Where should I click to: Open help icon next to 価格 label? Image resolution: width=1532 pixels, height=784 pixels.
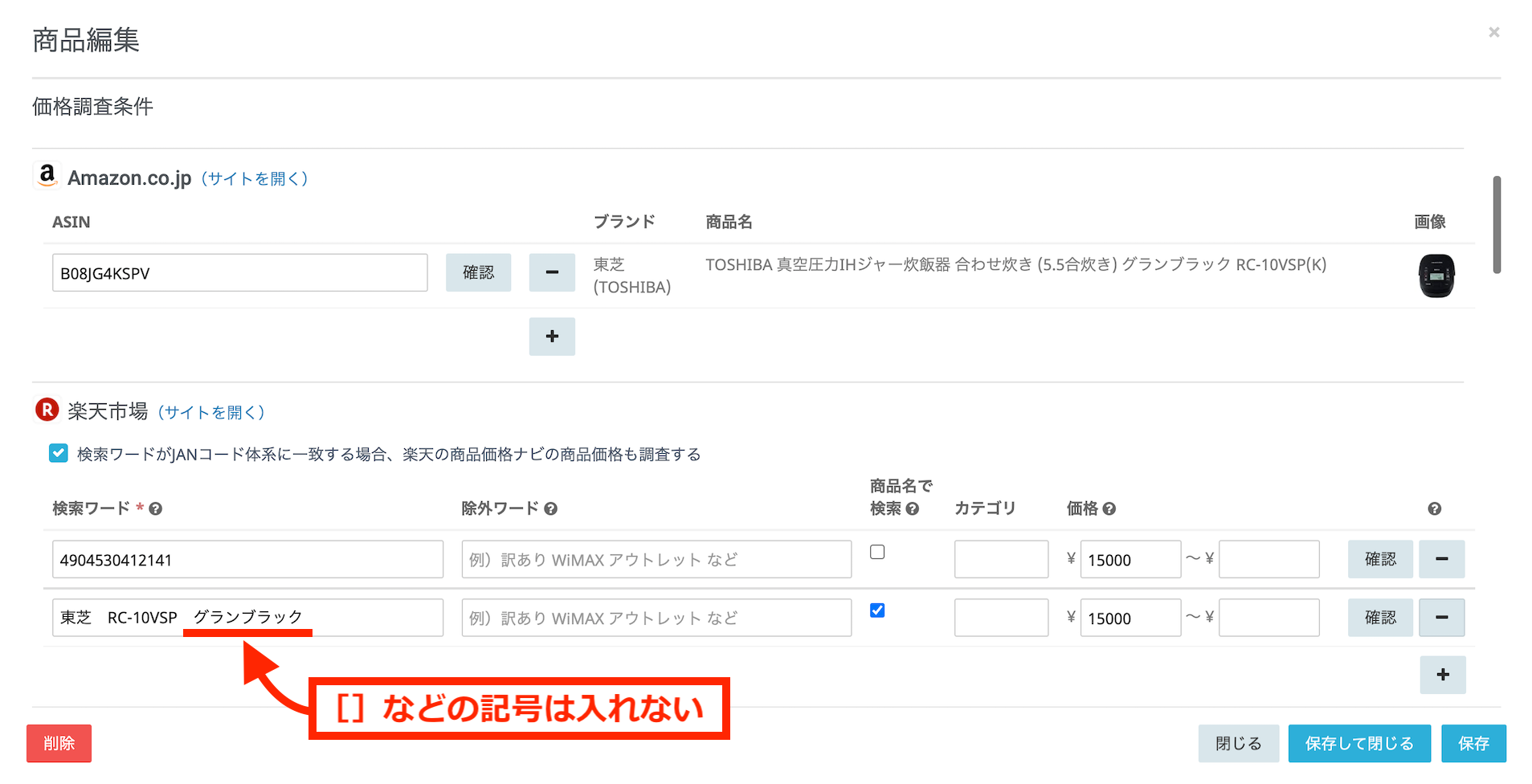[1109, 508]
